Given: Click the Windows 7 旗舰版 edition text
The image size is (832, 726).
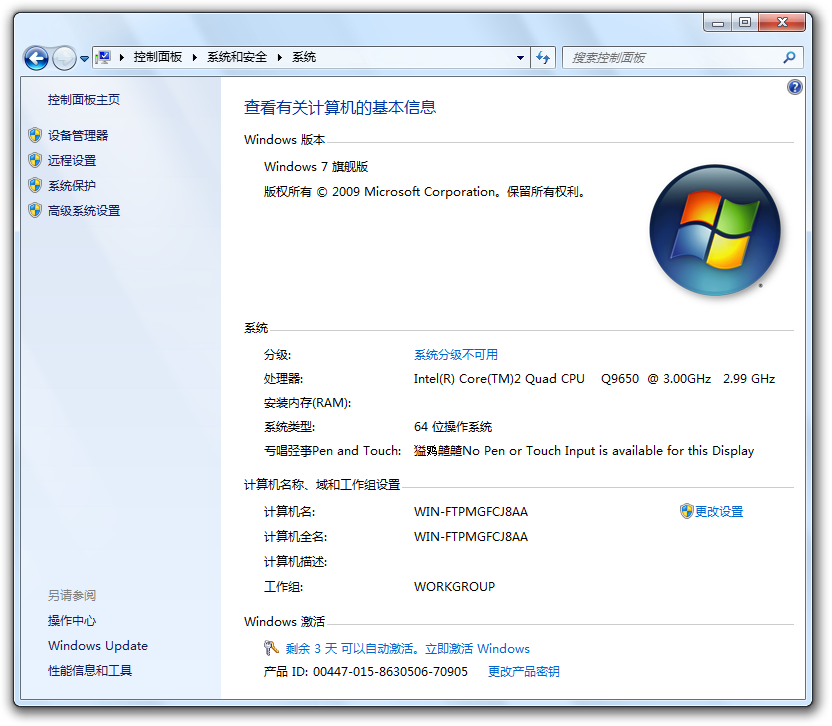Looking at the screenshot, I should click(316, 167).
